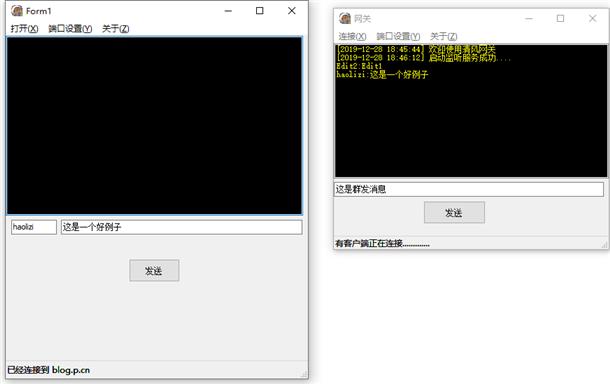Open 端口设置(Y) menu in Form1 window
This screenshot has width=610, height=384.
[x=70, y=29]
